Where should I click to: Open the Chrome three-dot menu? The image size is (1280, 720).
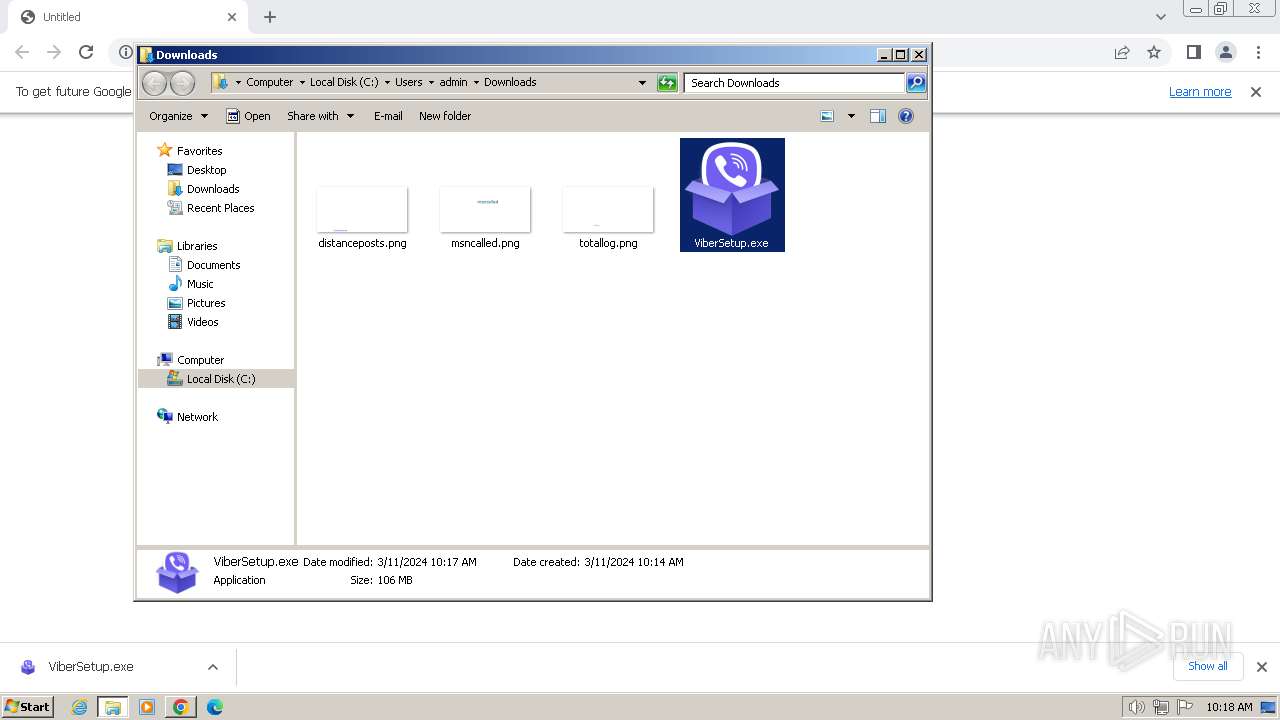[x=1258, y=52]
